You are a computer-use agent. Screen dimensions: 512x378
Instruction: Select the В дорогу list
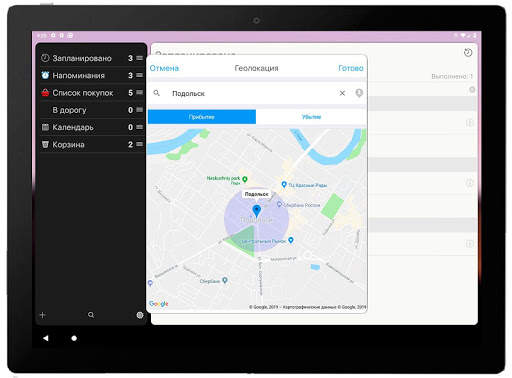click(92, 110)
